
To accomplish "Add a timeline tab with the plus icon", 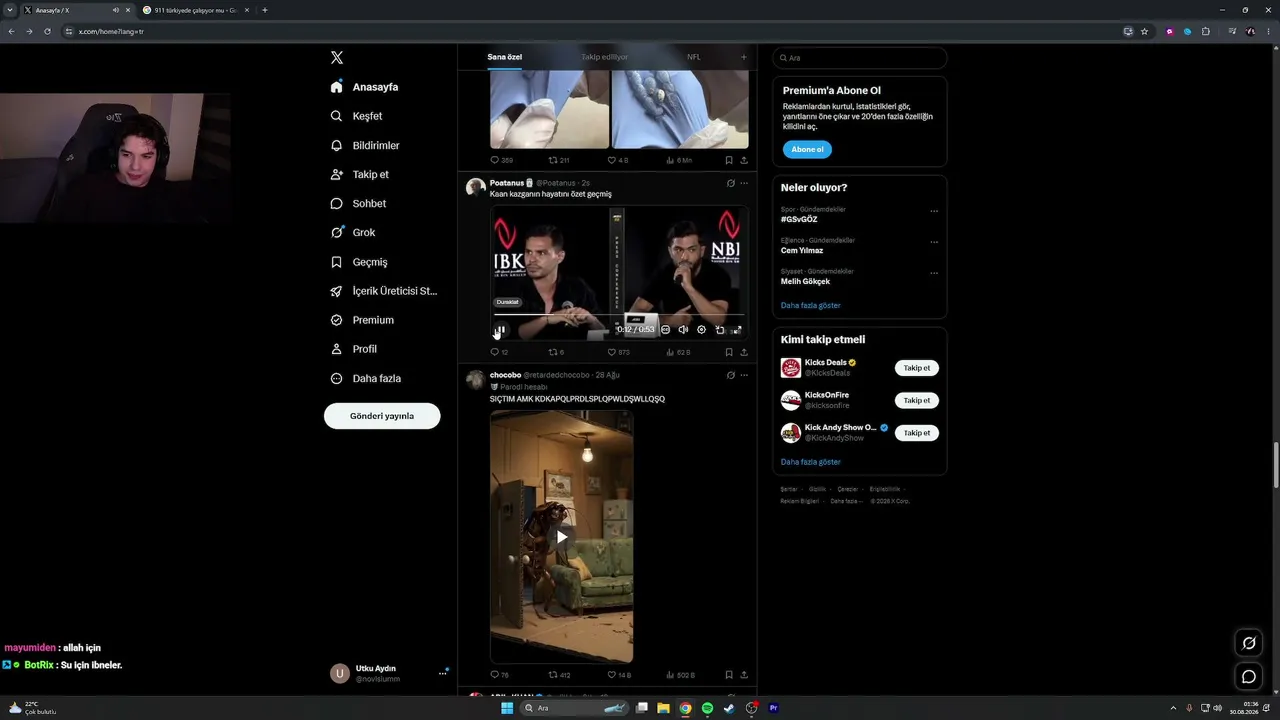I will pyautogui.click(x=743, y=57).
